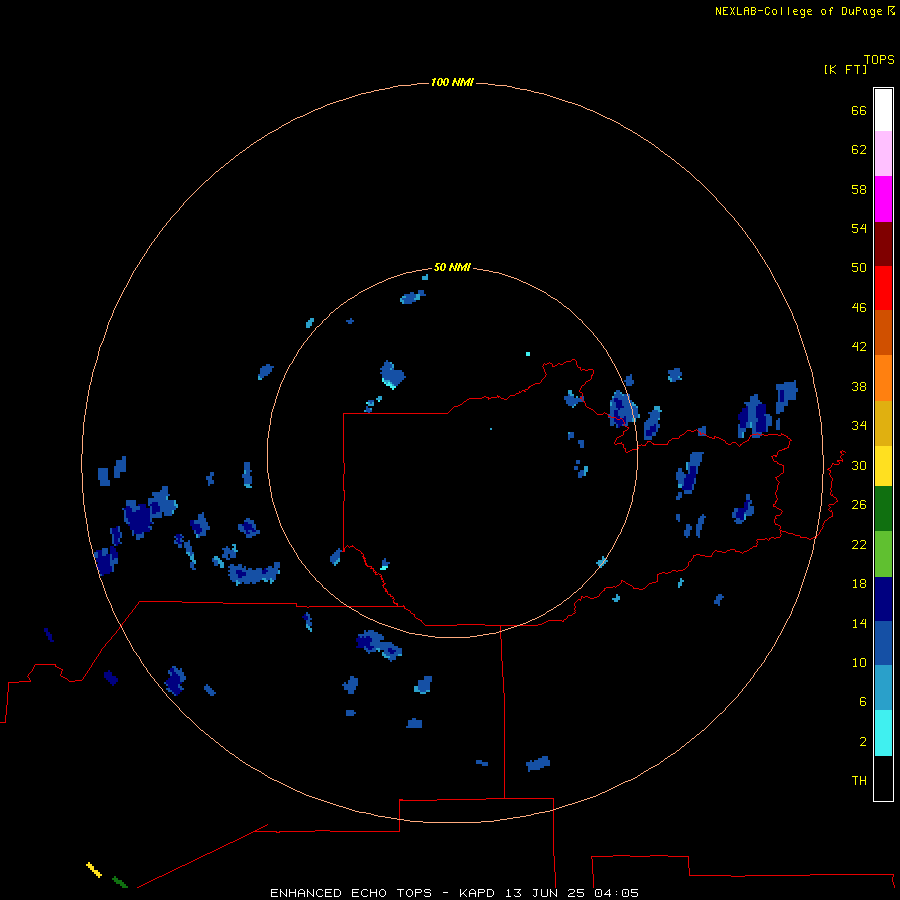Click the 100 NMI range ring label
The width and height of the screenshot is (900, 900).
(452, 83)
